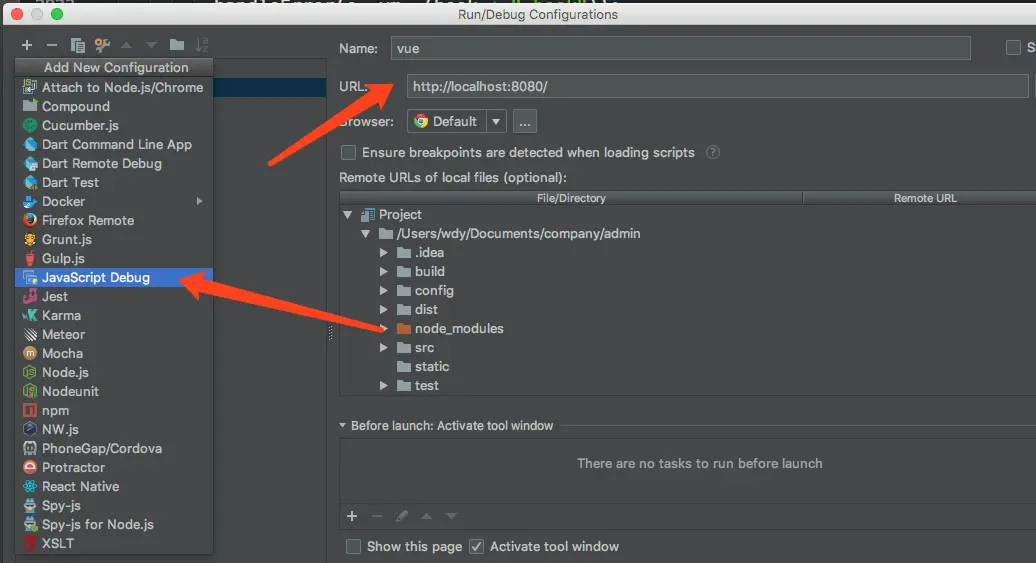Click the Move Up arrow in configurations toolbar
Screen dimensions: 1036x563
click(x=126, y=45)
